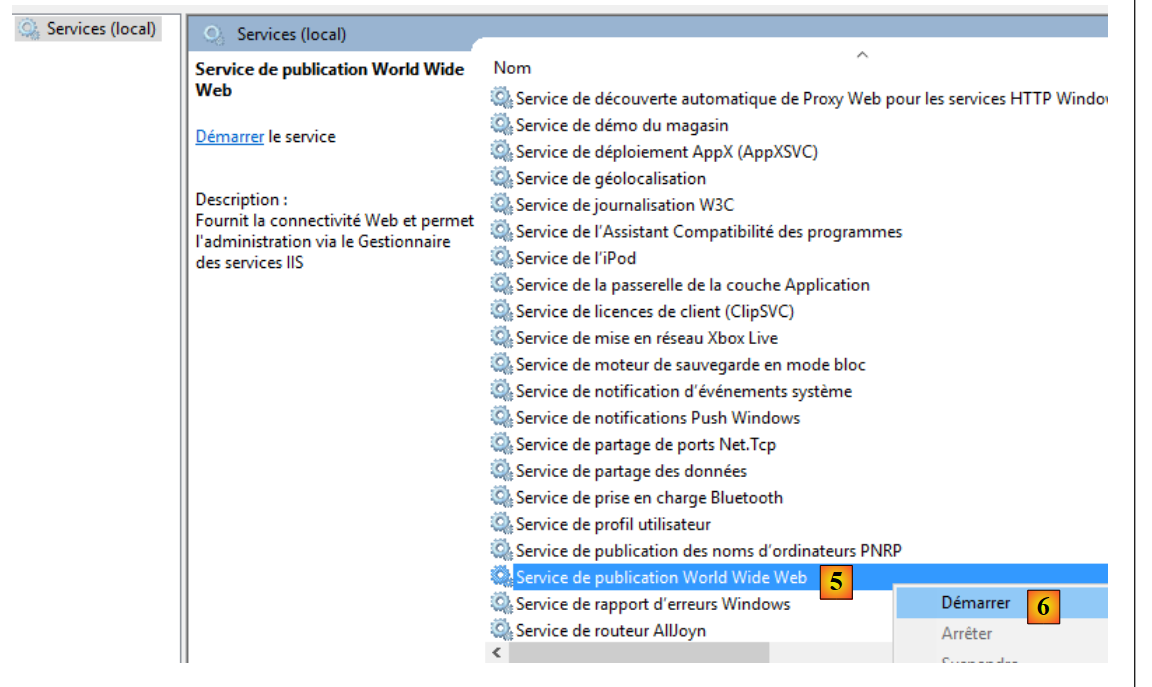Viewport: 1152px width, 687px height.
Task: Click gear icon beside Service de l'iPod
Action: (x=500, y=258)
